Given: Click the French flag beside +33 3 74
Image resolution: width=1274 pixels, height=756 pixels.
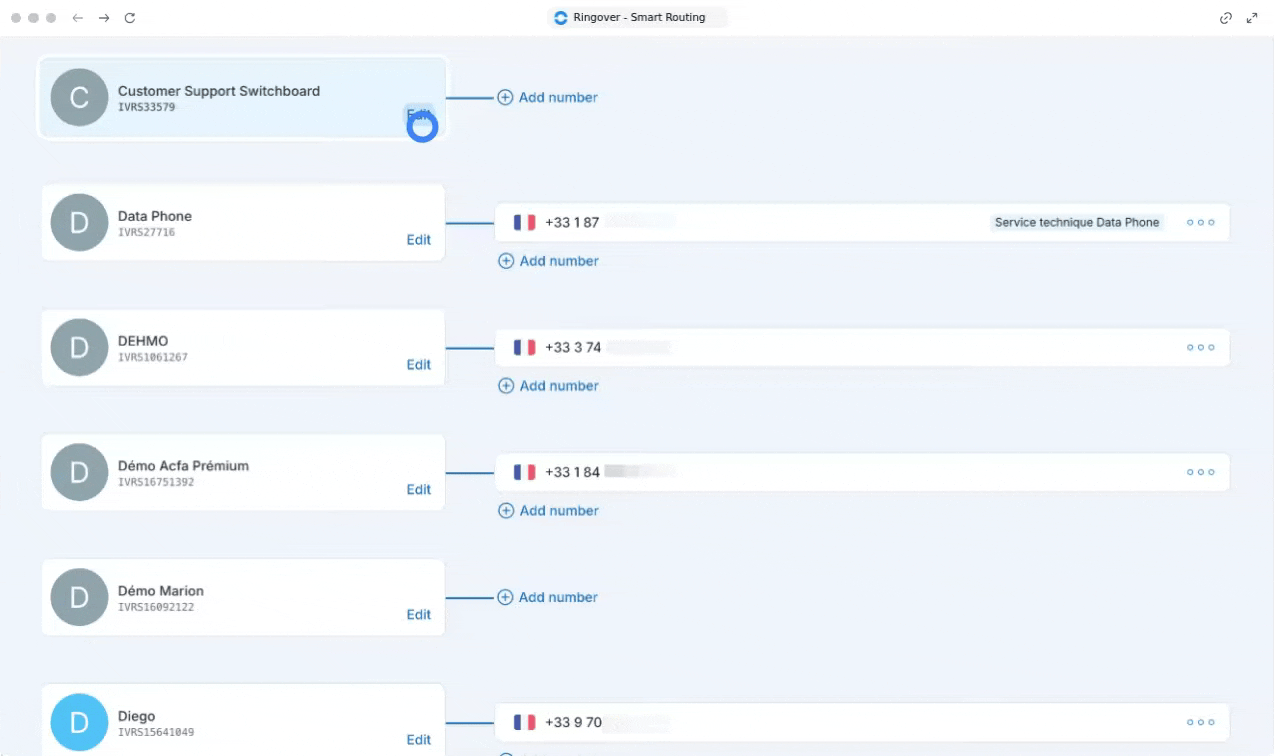Looking at the screenshot, I should tap(524, 347).
